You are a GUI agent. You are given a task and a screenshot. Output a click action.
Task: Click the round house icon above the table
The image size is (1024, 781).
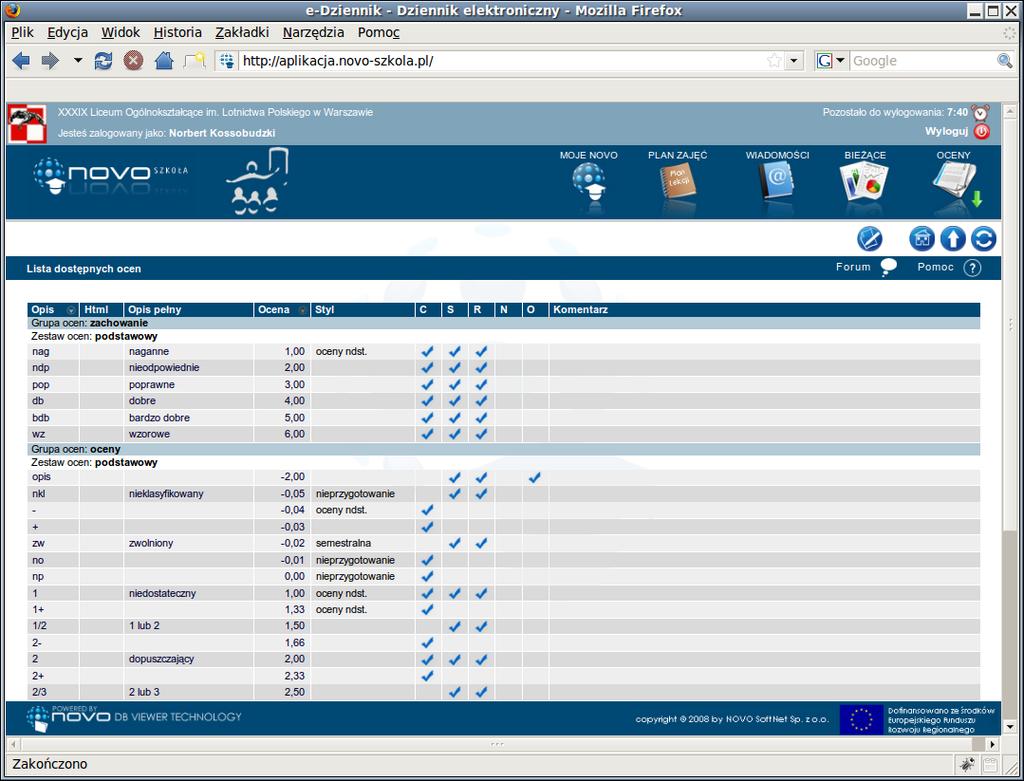click(922, 239)
